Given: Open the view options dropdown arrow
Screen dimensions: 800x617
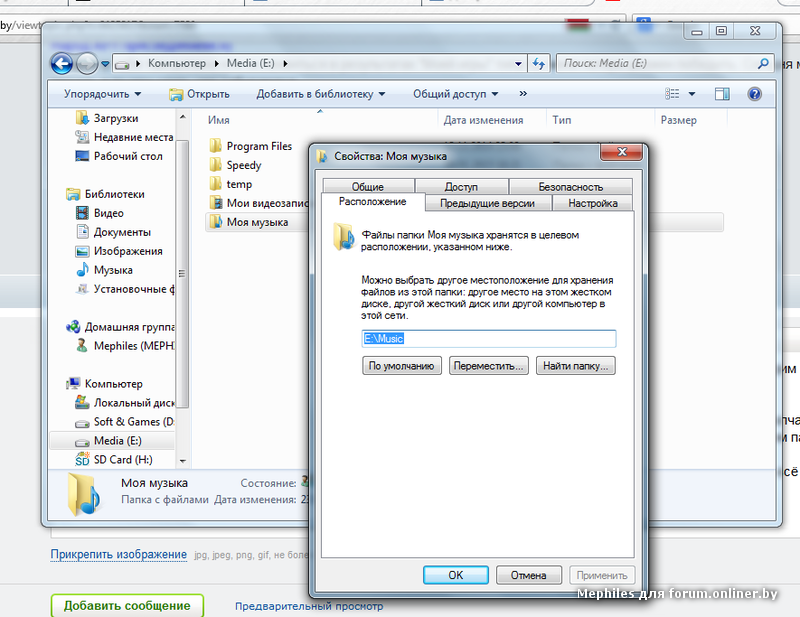Looking at the screenshot, I should [692, 94].
